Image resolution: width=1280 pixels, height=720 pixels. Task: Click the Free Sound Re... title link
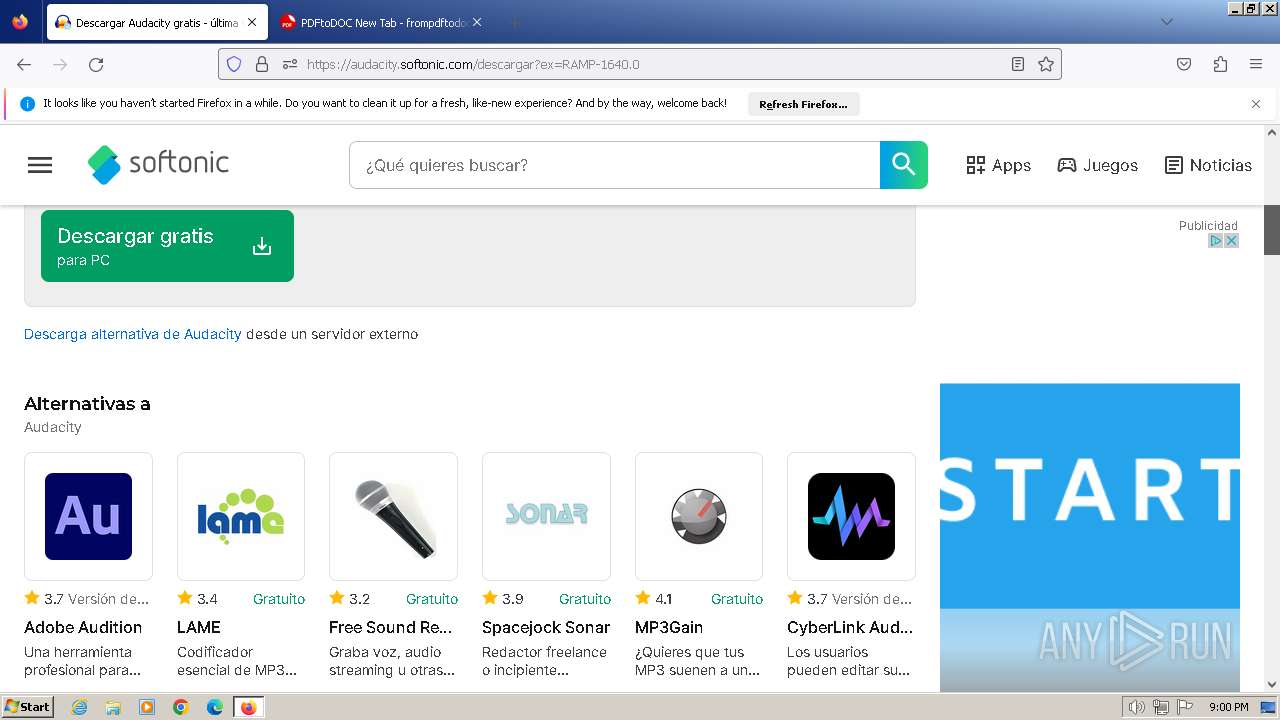(391, 627)
